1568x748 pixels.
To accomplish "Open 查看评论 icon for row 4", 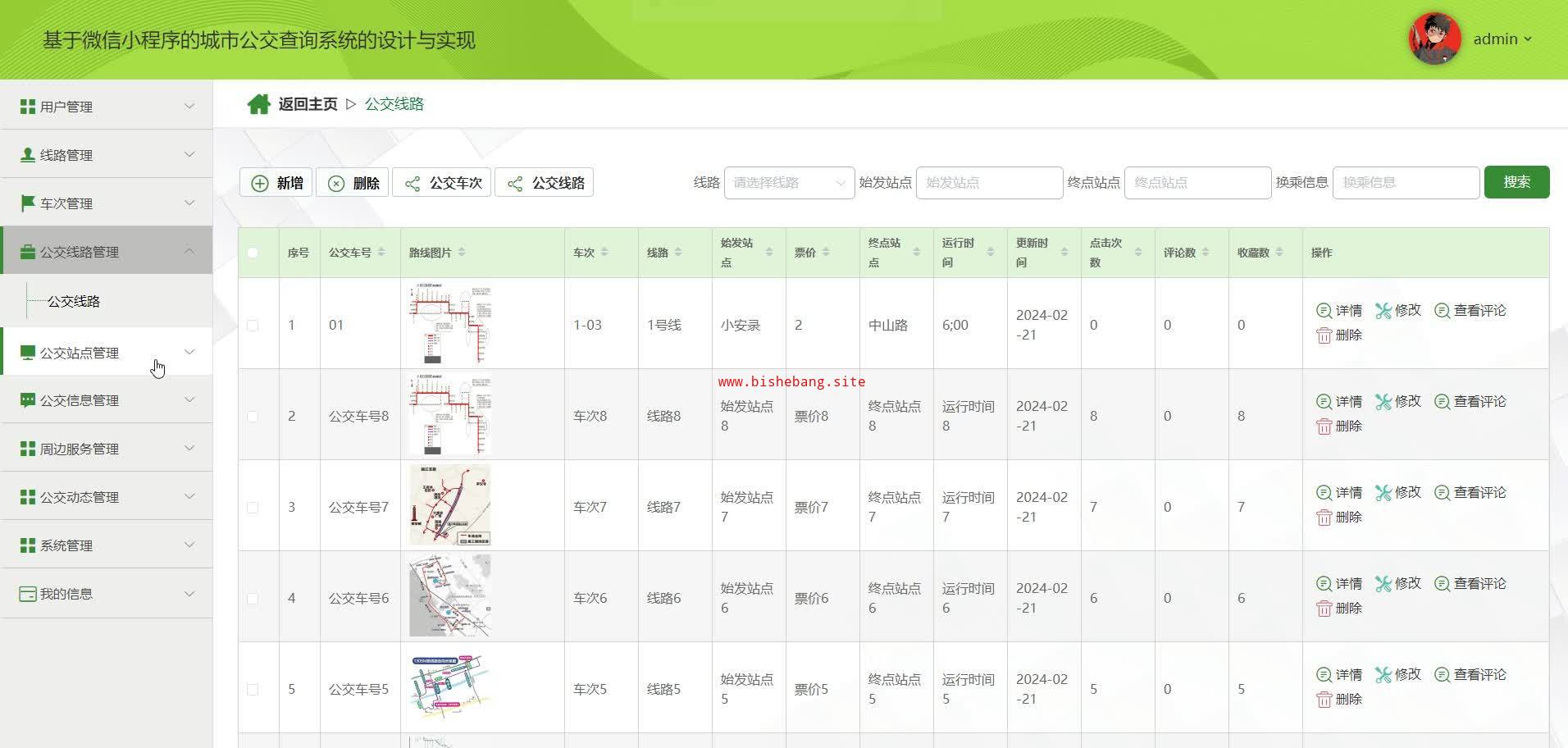I will (x=1442, y=584).
